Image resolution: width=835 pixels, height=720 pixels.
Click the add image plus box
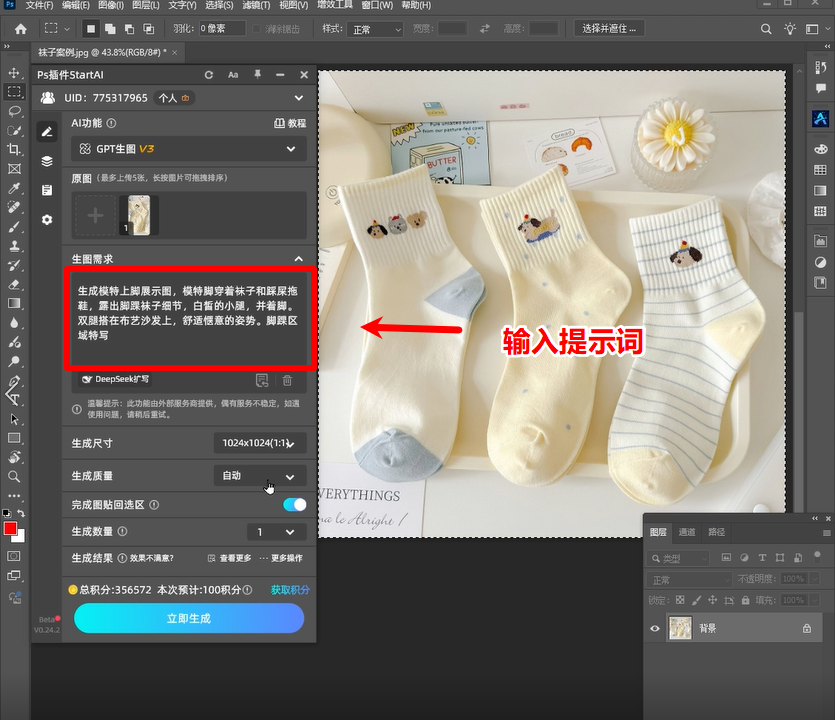pos(95,216)
